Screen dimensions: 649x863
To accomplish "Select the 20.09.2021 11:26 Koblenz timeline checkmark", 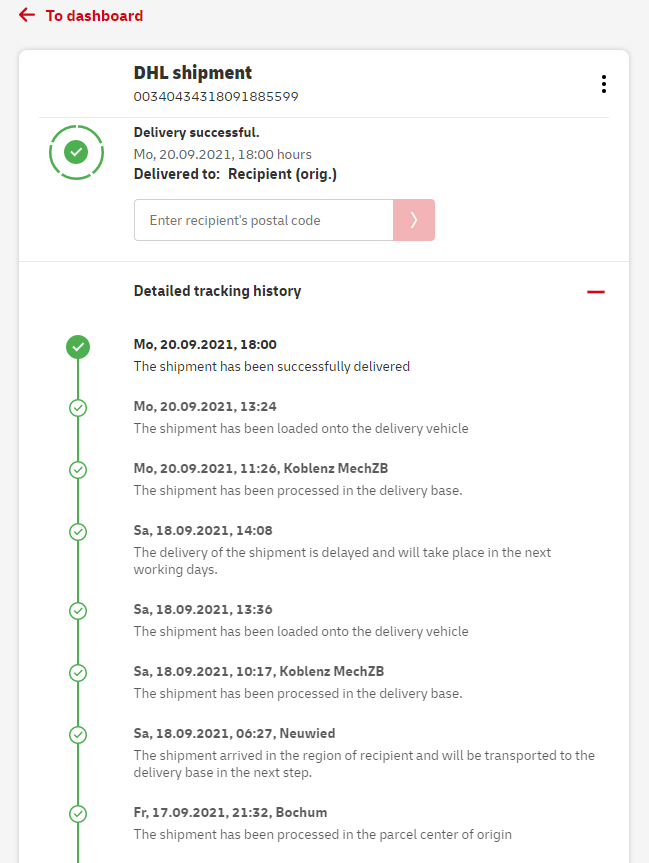I will pos(78,470).
